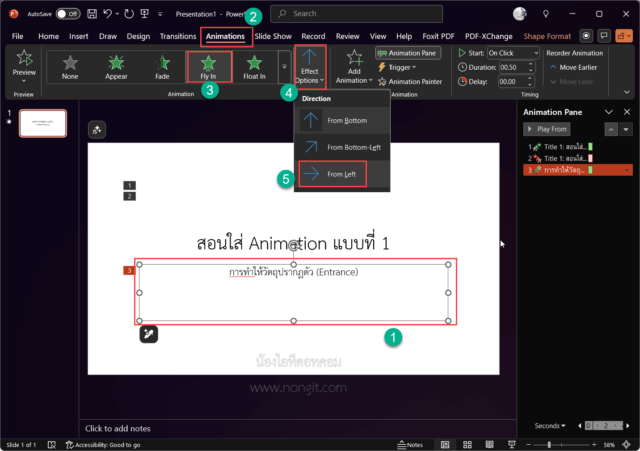
Task: Choose From Bottom-Left direction
Action: pyautogui.click(x=342, y=147)
